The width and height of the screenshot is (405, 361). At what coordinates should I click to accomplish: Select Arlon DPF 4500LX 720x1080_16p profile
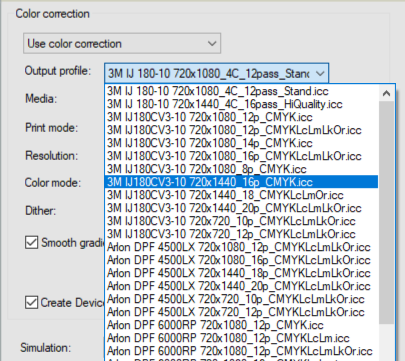pyautogui.click(x=242, y=260)
